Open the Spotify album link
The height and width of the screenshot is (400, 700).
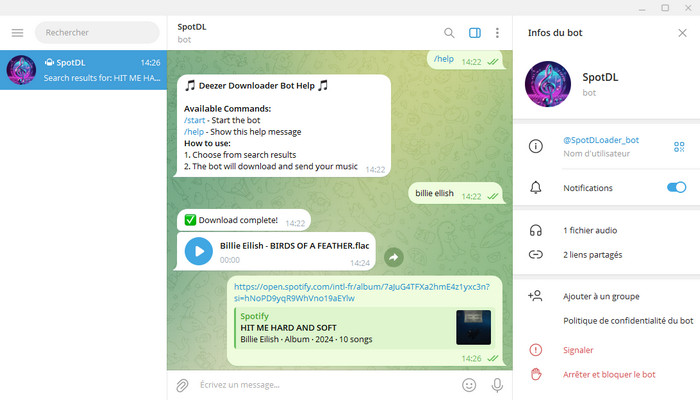(361, 292)
